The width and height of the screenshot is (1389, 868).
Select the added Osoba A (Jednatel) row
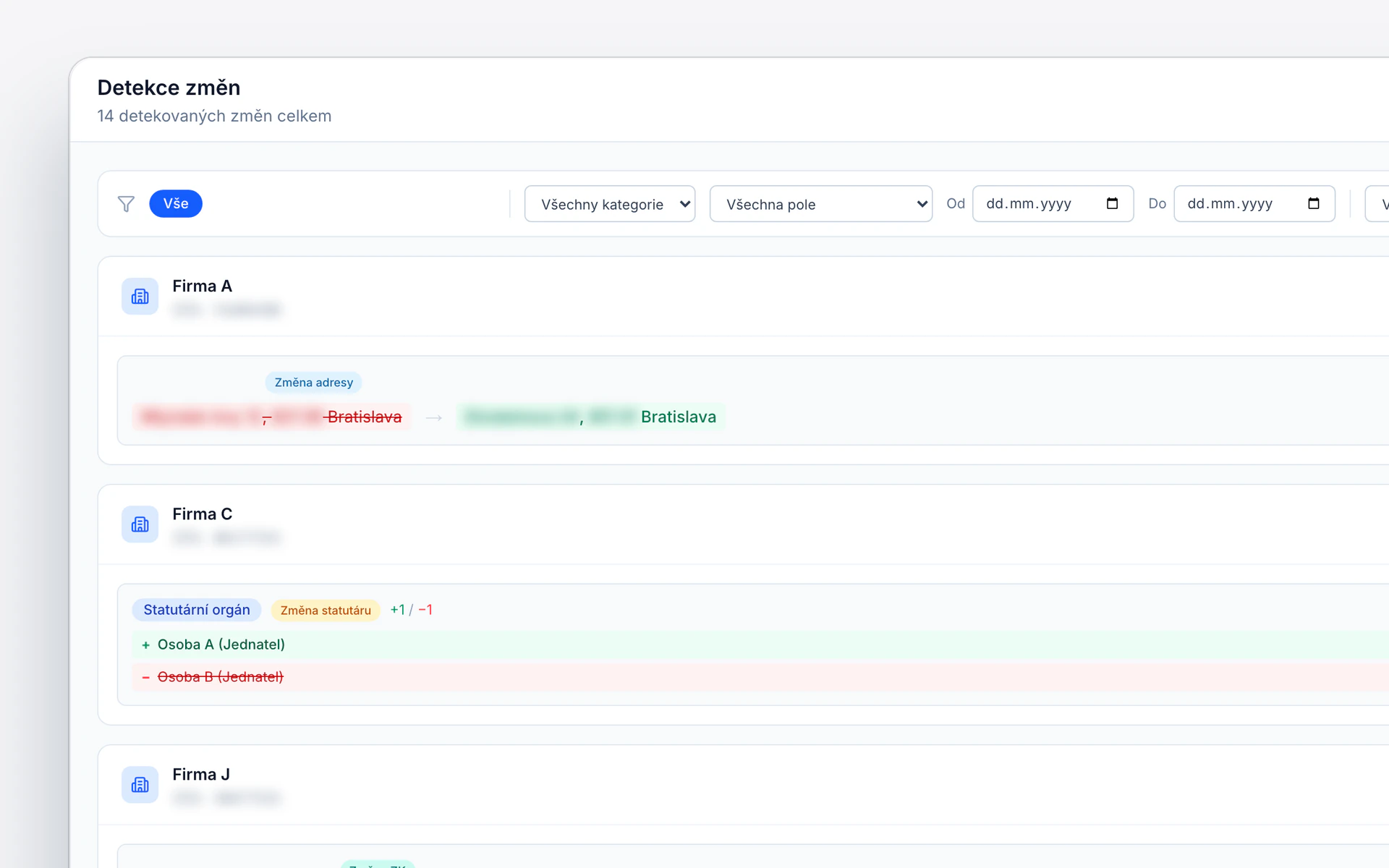tap(760, 644)
